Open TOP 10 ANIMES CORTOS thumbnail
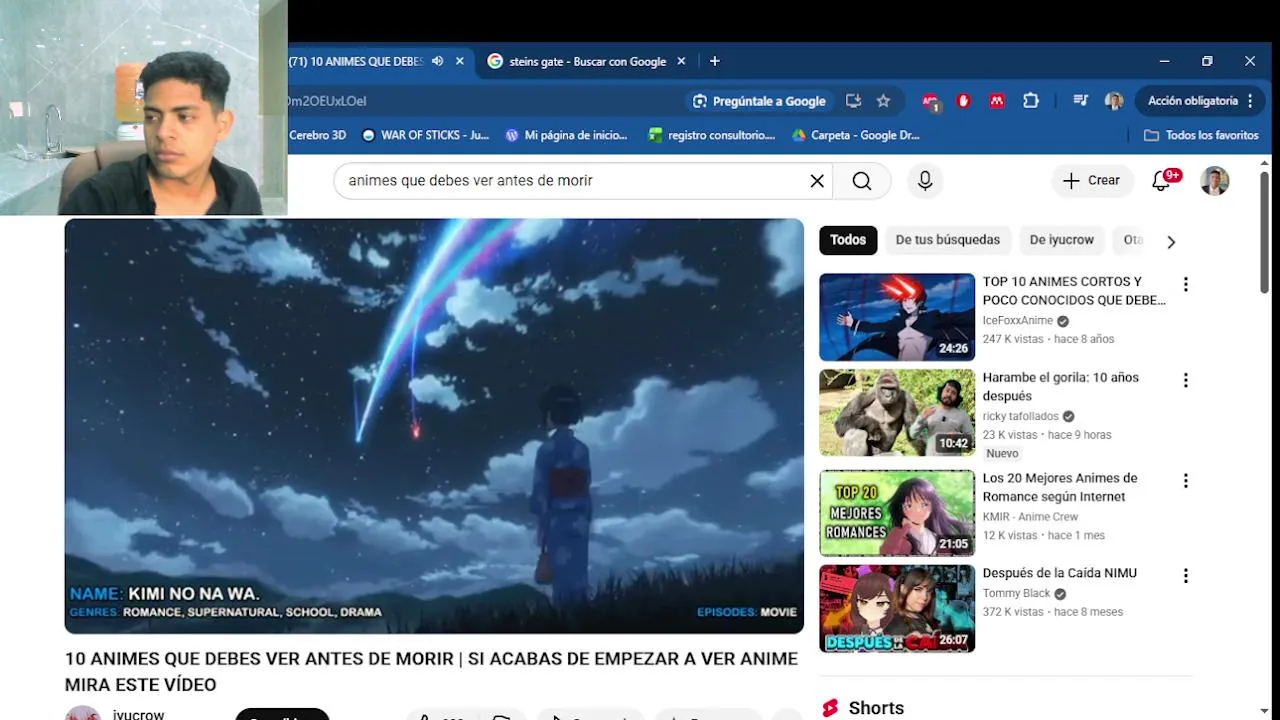The width and height of the screenshot is (1280, 720). 897,317
